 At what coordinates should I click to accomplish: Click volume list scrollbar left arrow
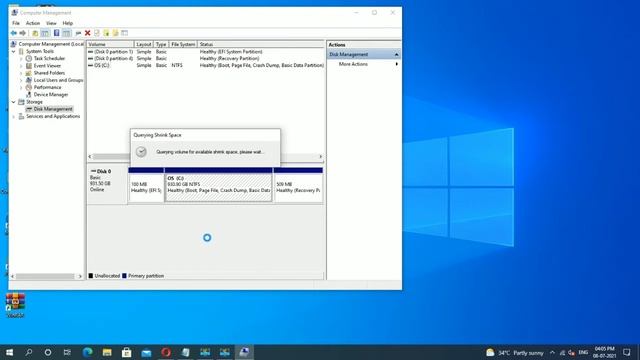pyautogui.click(x=90, y=157)
